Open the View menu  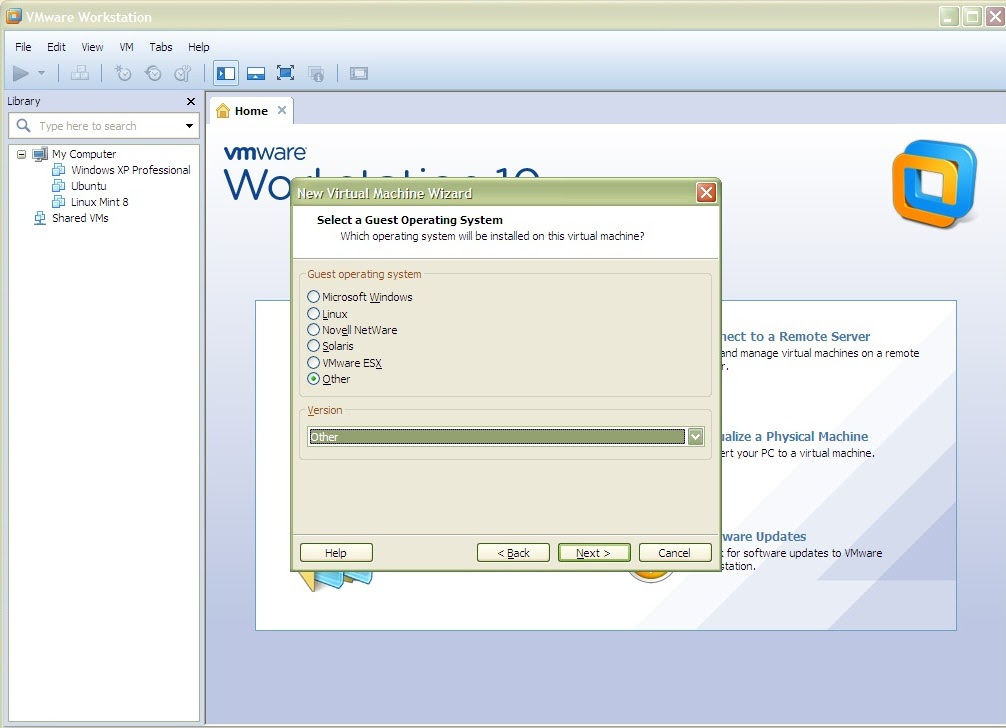click(92, 47)
